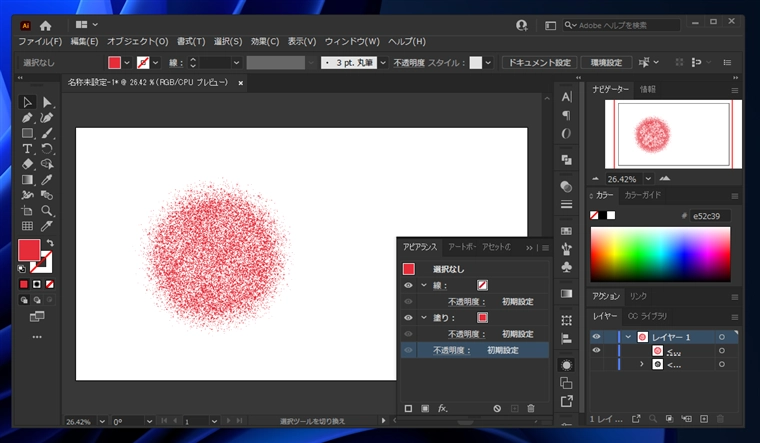Select the Gradient tool
The height and width of the screenshot is (443, 760).
pyautogui.click(x=27, y=180)
